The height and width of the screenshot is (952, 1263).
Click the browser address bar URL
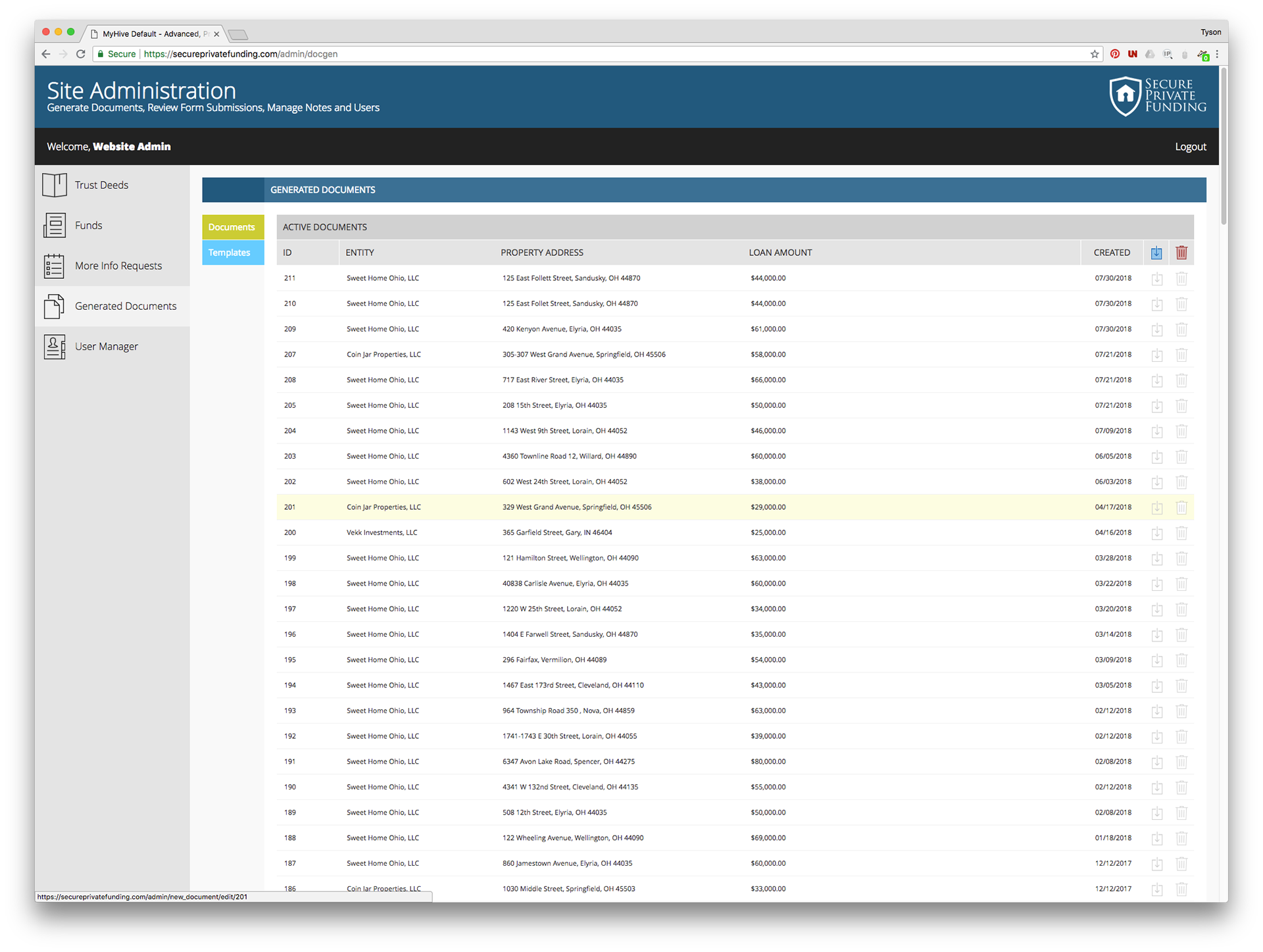(240, 54)
